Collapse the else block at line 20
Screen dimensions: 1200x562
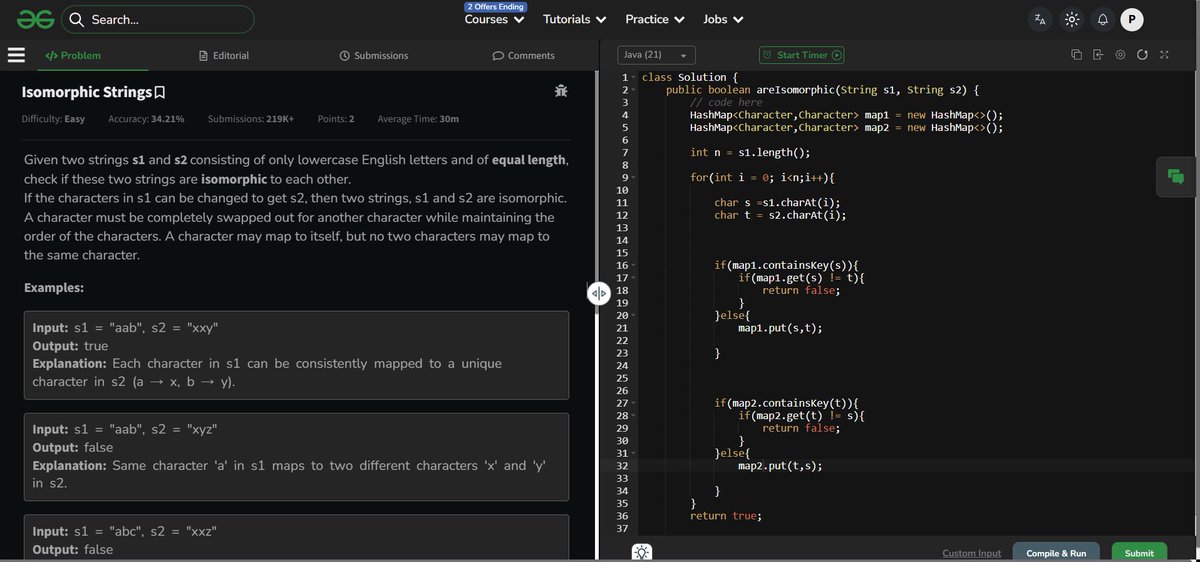(633, 315)
